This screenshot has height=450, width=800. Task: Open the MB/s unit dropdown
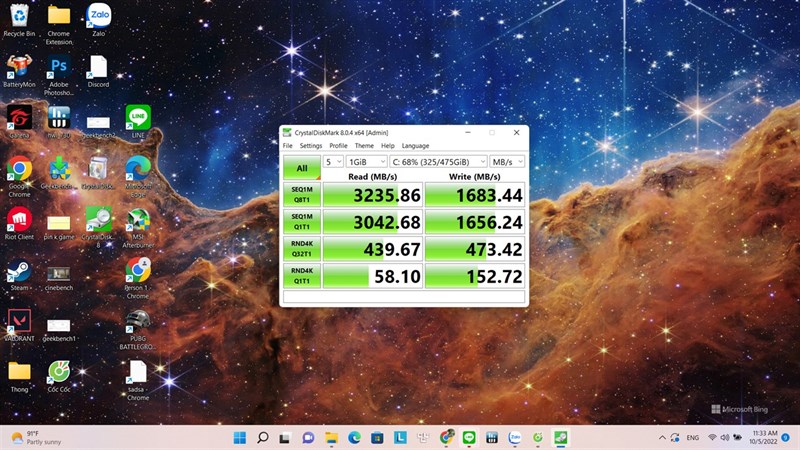[x=507, y=162]
